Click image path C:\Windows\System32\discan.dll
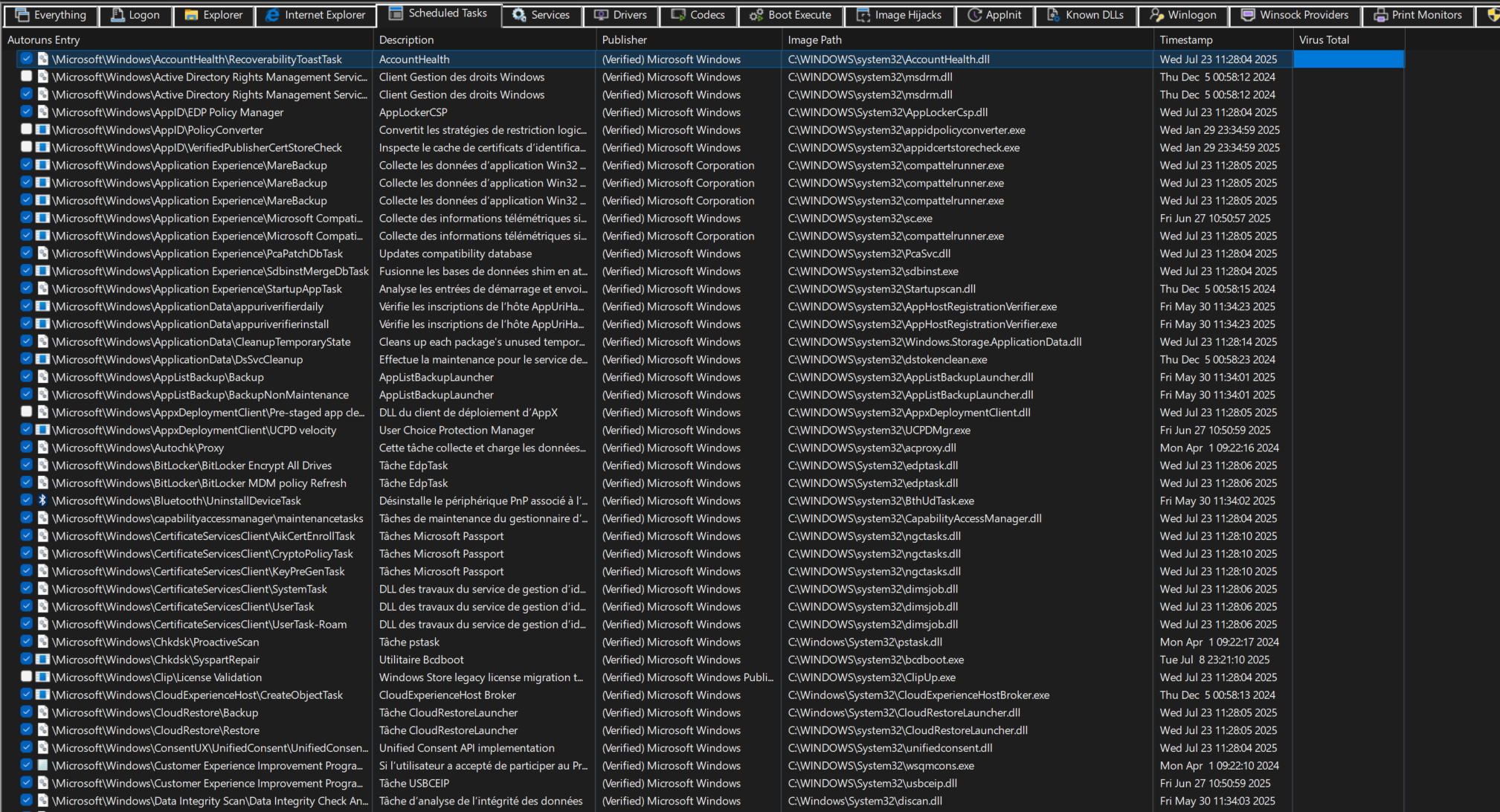 865,801
